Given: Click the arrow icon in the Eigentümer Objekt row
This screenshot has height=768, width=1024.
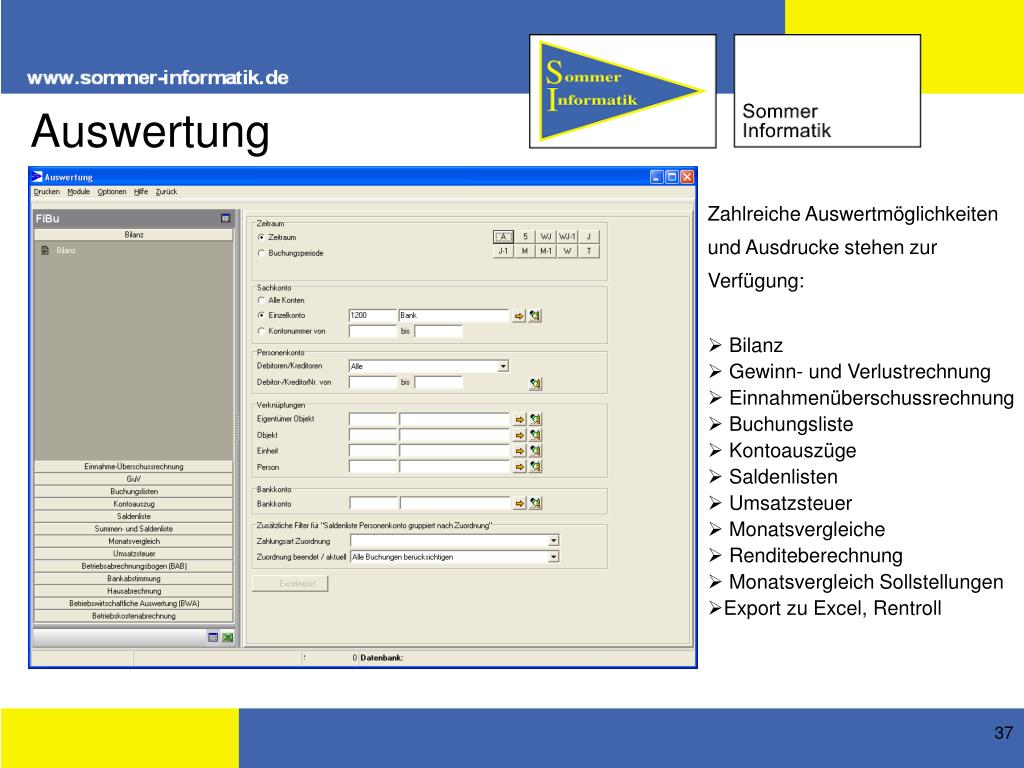Looking at the screenshot, I should pyautogui.click(x=520, y=419).
